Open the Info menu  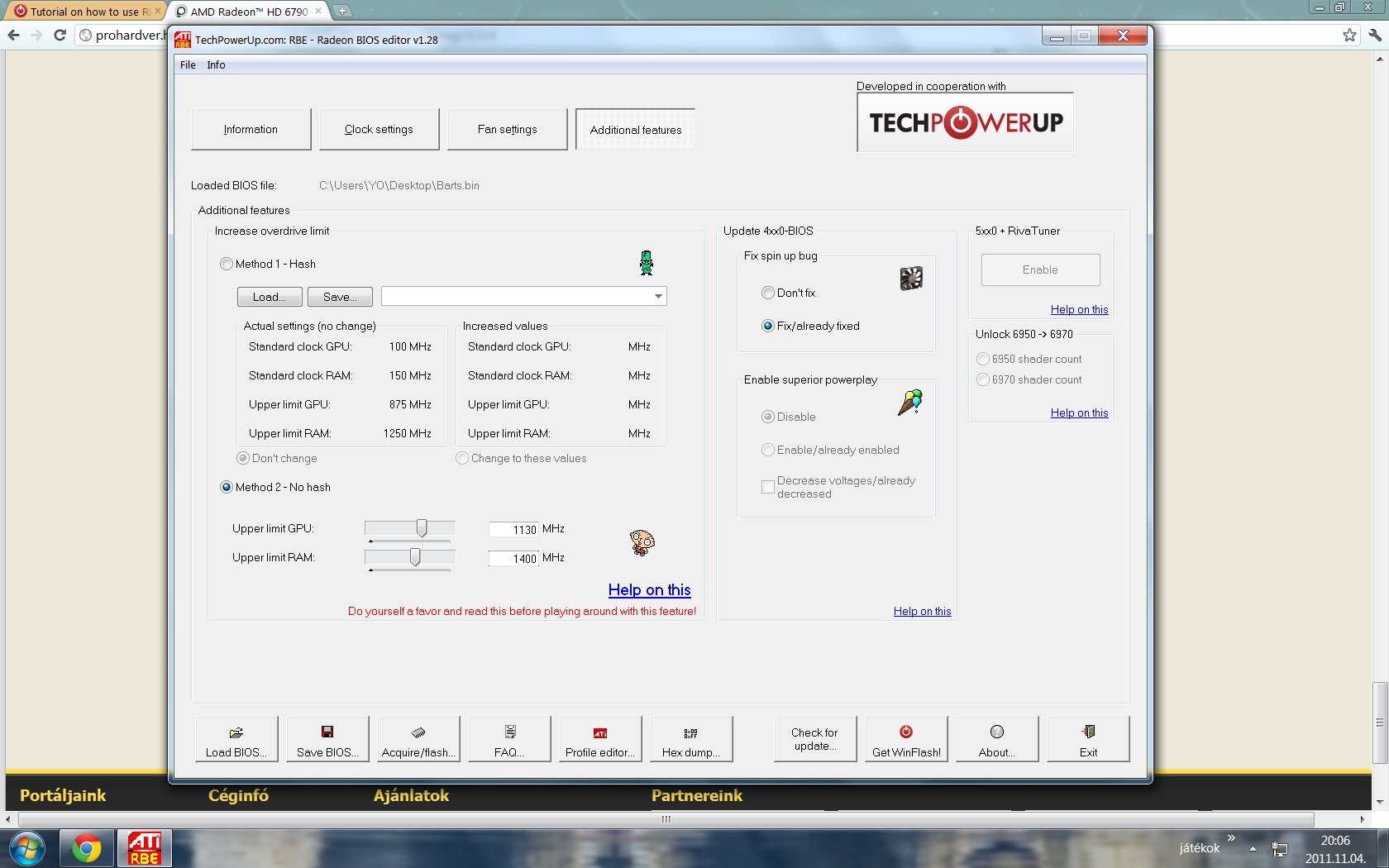coord(216,64)
